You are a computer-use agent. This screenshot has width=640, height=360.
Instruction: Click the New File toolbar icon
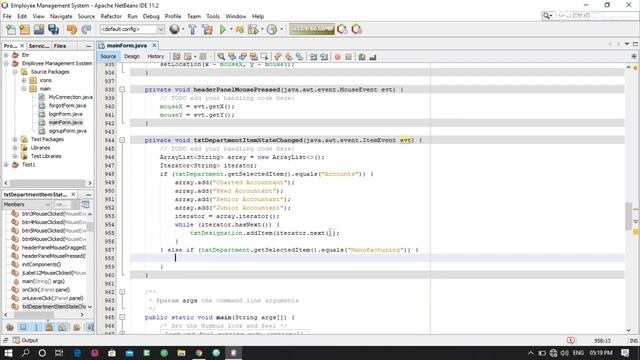tap(11, 29)
